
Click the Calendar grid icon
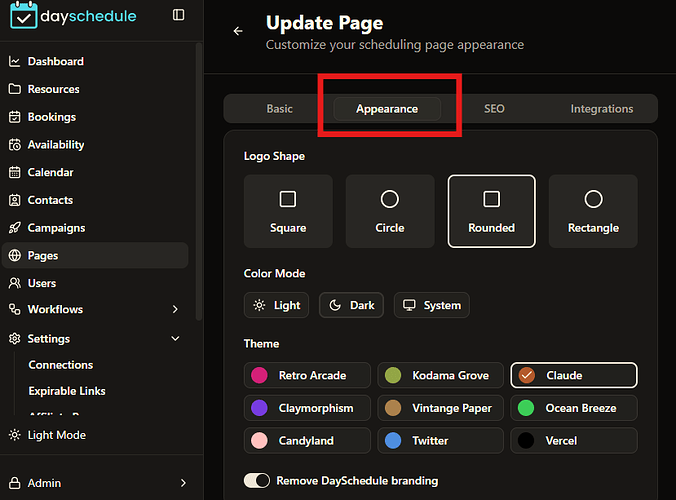point(15,172)
